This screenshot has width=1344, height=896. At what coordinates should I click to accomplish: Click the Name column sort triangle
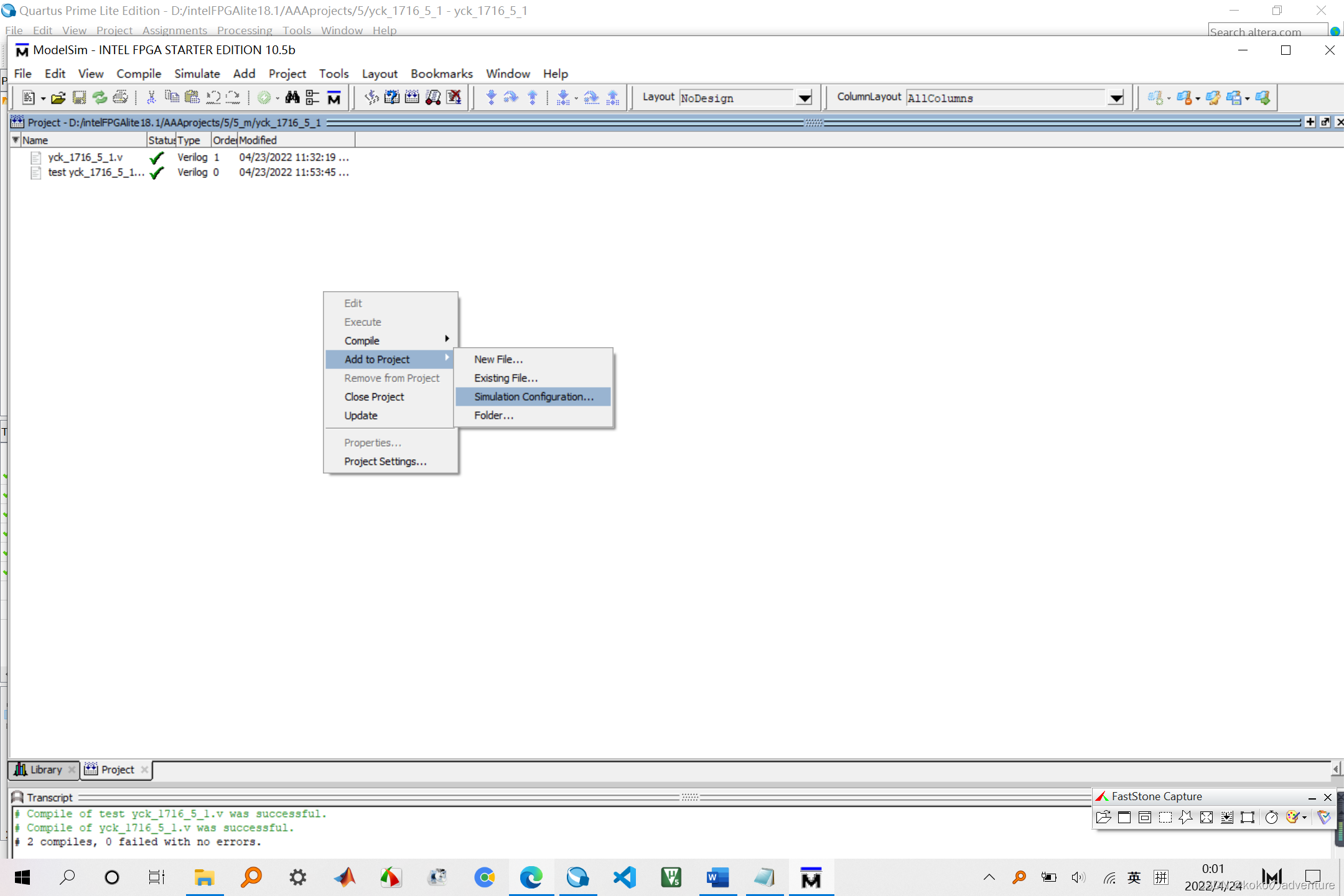[x=16, y=139]
